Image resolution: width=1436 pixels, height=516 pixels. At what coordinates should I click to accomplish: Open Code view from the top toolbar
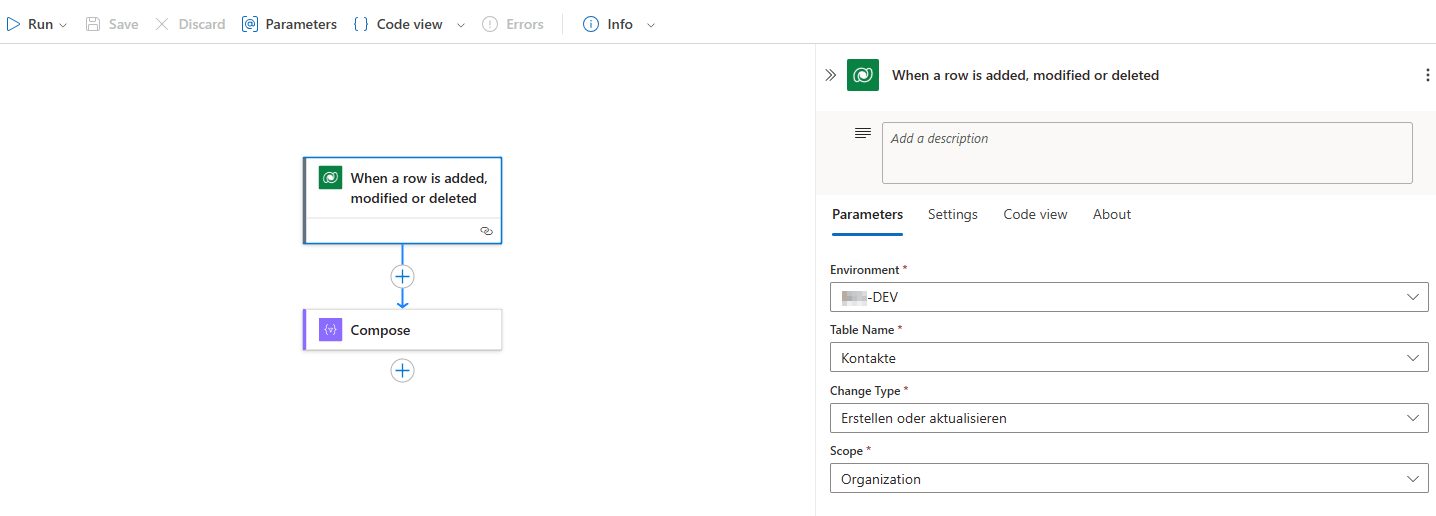[x=398, y=24]
